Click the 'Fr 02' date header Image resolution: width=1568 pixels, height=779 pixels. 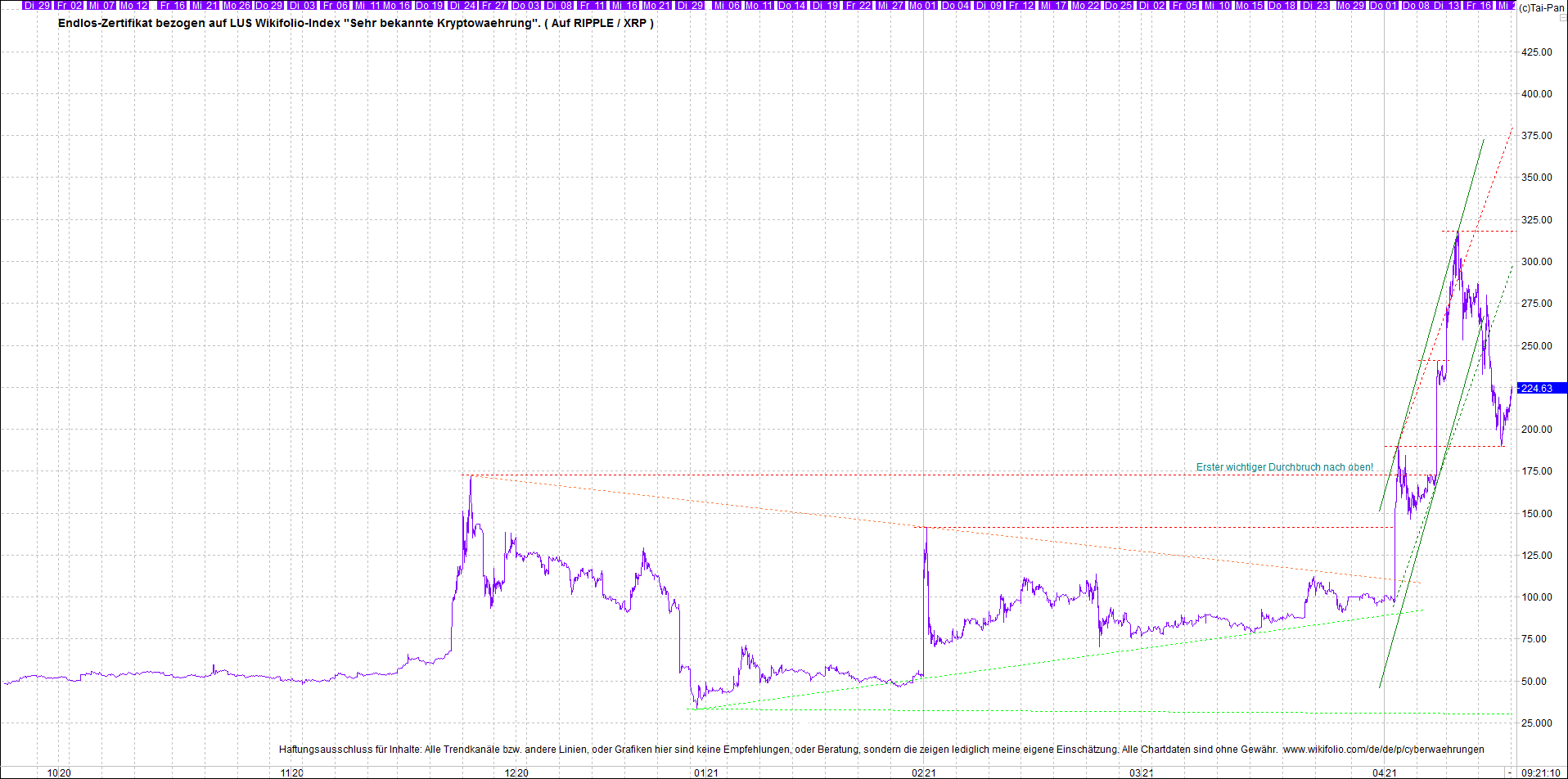pyautogui.click(x=70, y=5)
